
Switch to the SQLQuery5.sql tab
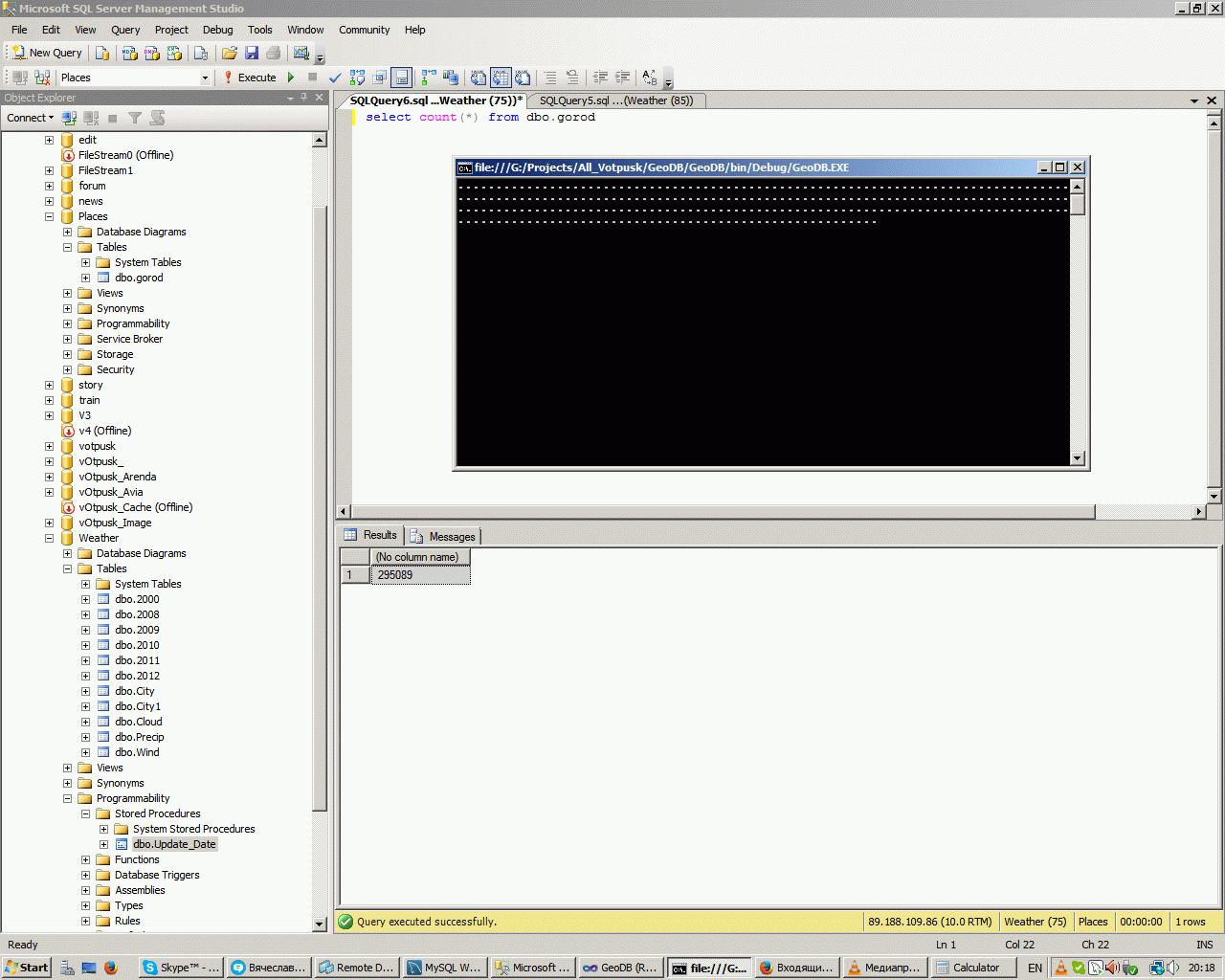point(616,100)
